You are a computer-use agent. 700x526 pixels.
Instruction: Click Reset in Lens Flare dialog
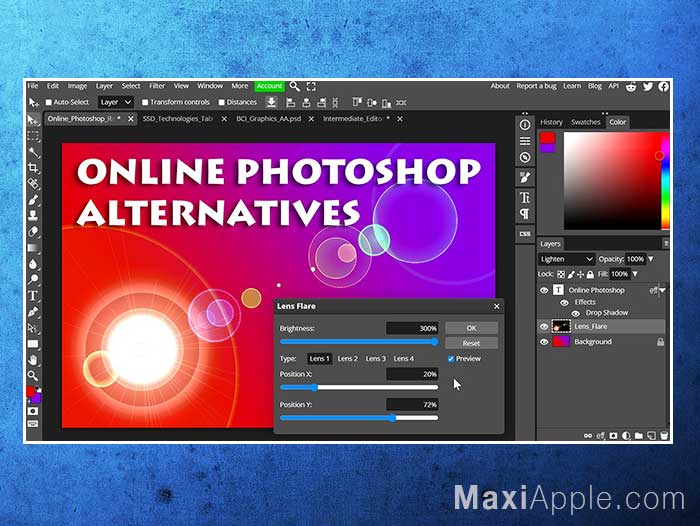coord(471,343)
